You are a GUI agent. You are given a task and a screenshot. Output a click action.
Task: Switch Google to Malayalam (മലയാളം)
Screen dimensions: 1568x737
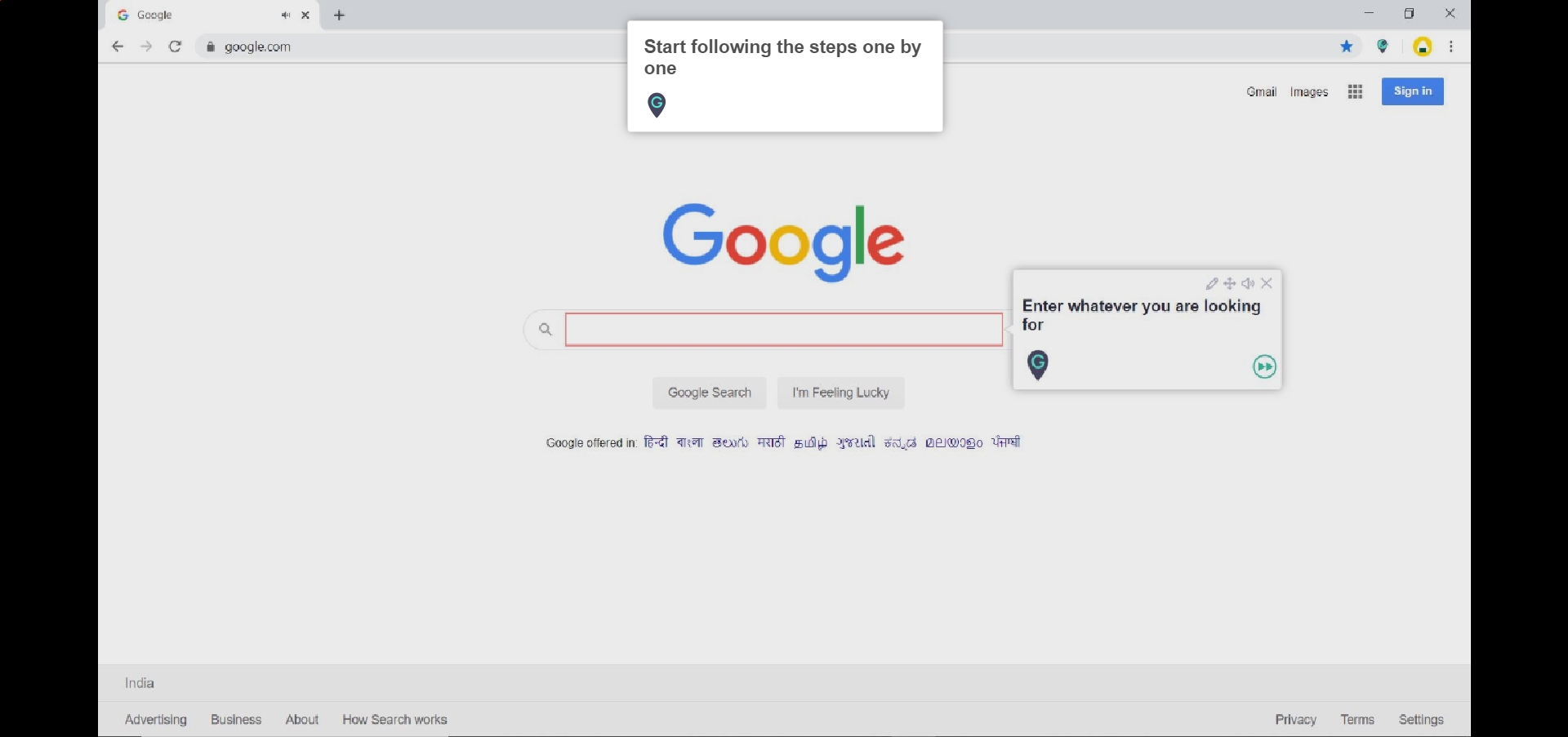pyautogui.click(x=955, y=443)
